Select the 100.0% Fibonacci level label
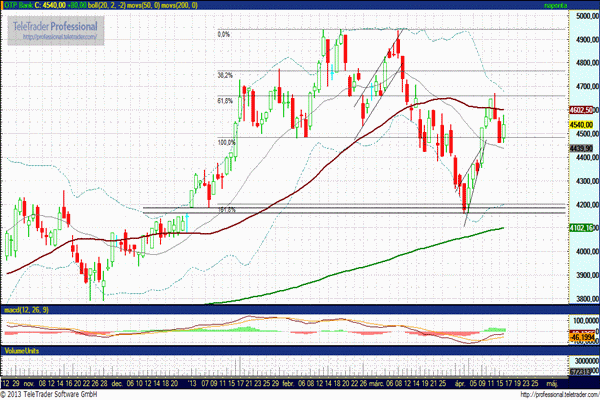This screenshot has height=400, width=600. (225, 142)
